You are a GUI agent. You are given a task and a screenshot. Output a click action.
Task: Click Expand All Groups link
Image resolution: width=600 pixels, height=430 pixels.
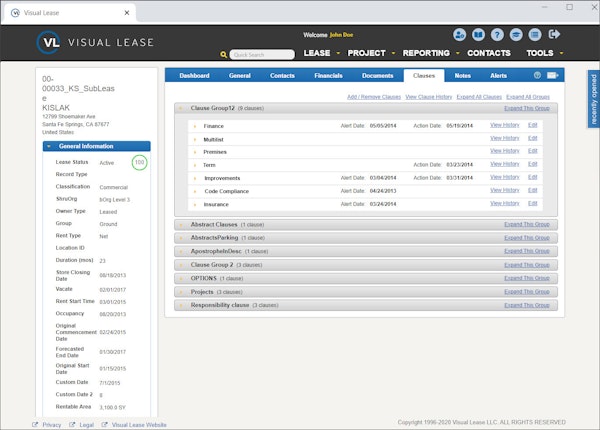tap(528, 97)
